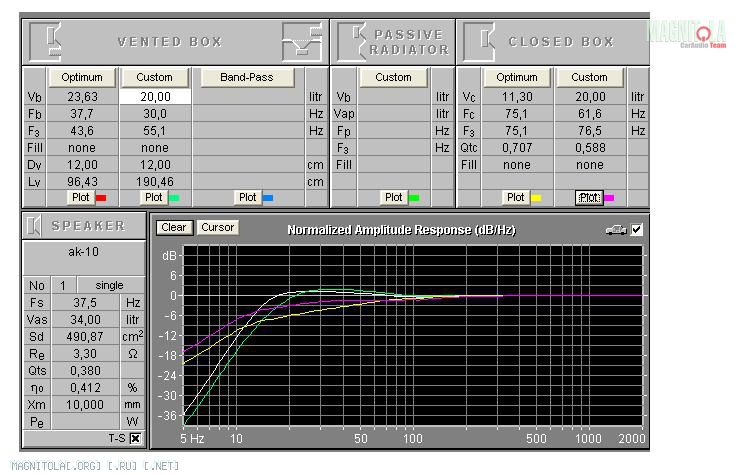Click red swatch beside vented Optimum Plot
The image size is (746, 475).
pos(101,198)
